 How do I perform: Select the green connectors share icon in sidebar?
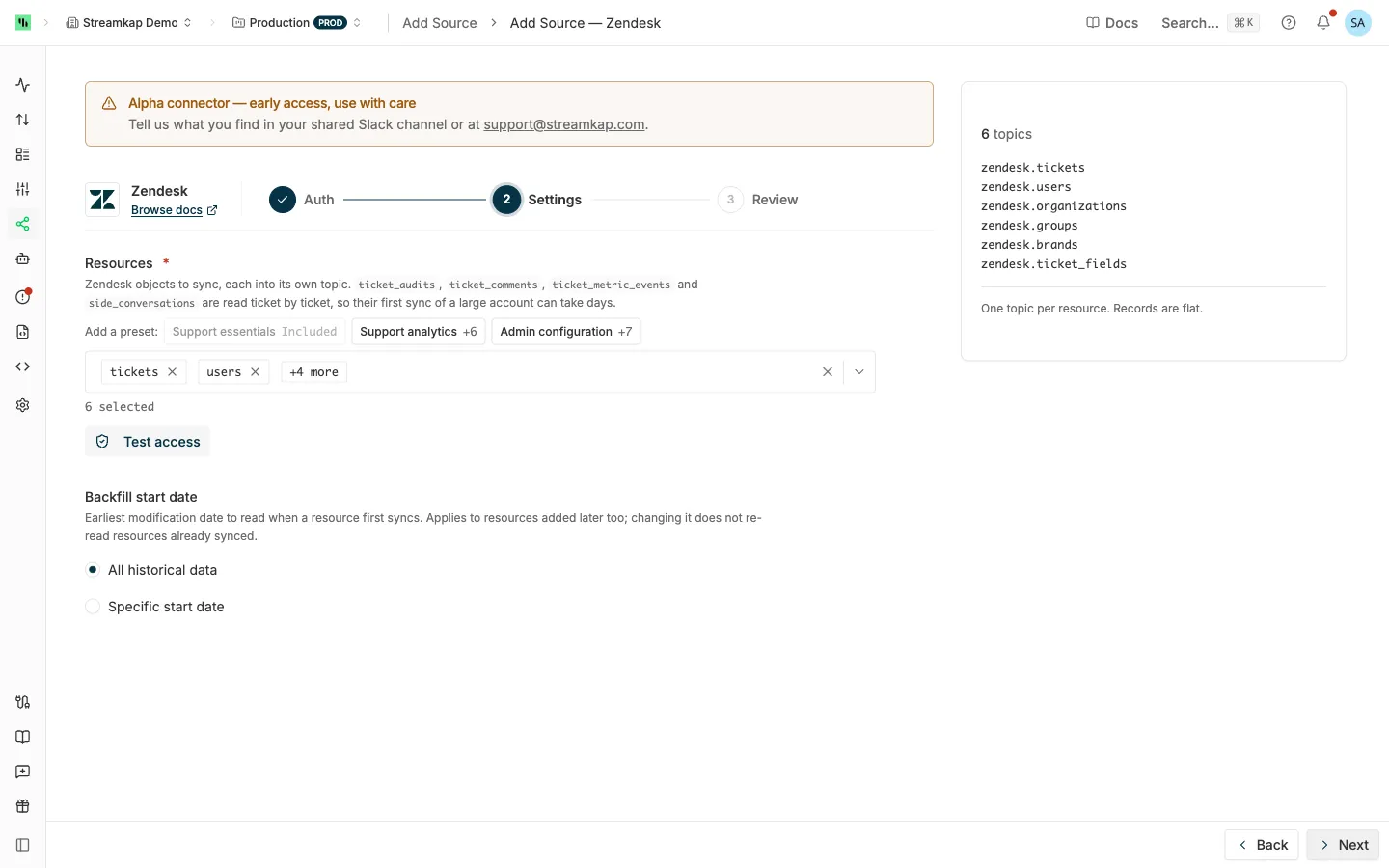23,224
